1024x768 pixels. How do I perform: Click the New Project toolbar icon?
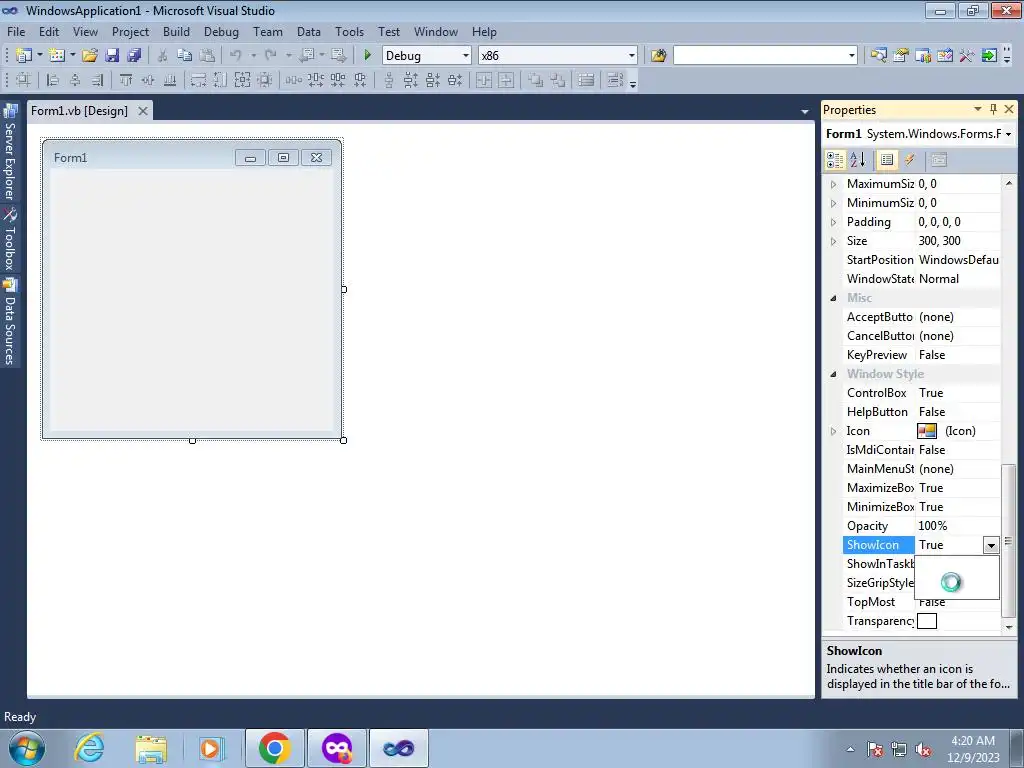point(24,56)
